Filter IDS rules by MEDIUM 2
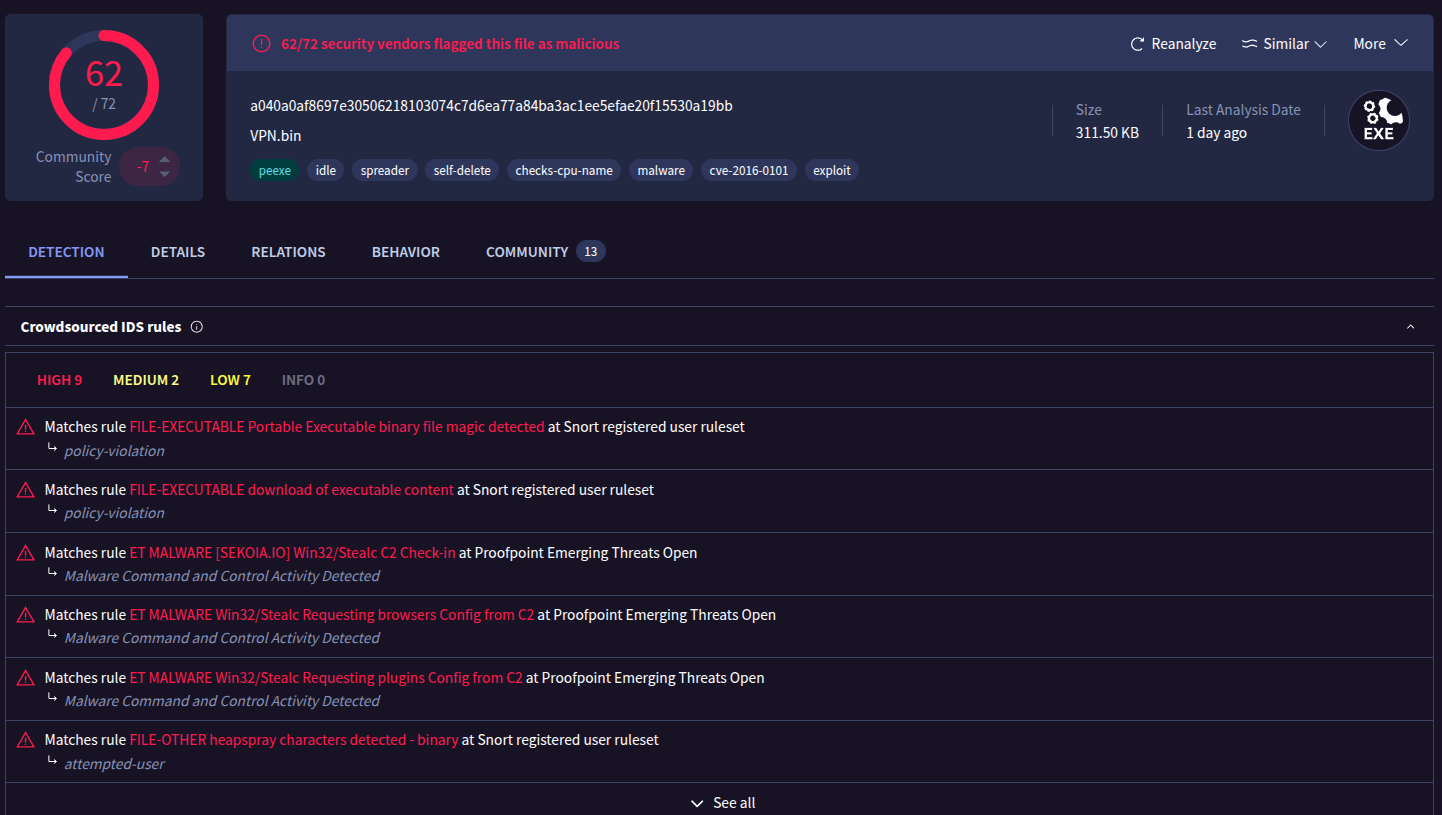Screen dimensions: 1442x815 click(146, 380)
